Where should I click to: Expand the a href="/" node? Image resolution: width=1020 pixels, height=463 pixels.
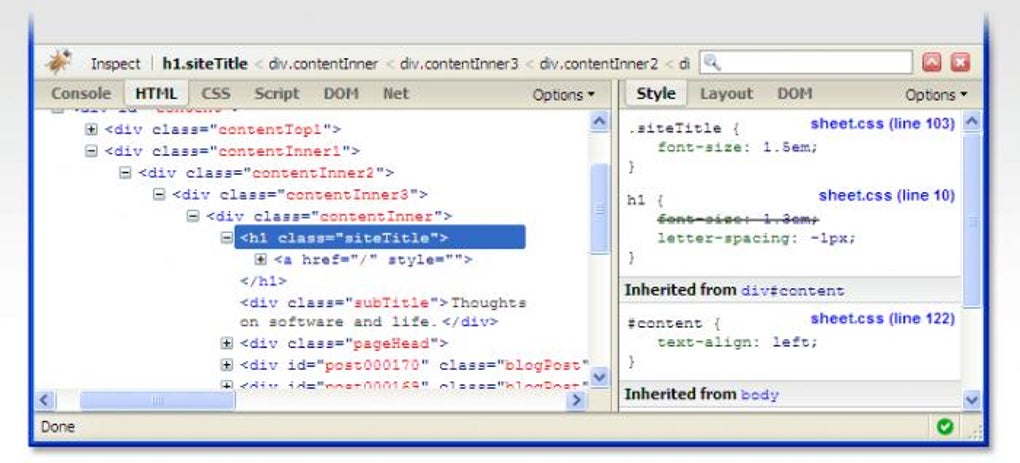point(260,259)
